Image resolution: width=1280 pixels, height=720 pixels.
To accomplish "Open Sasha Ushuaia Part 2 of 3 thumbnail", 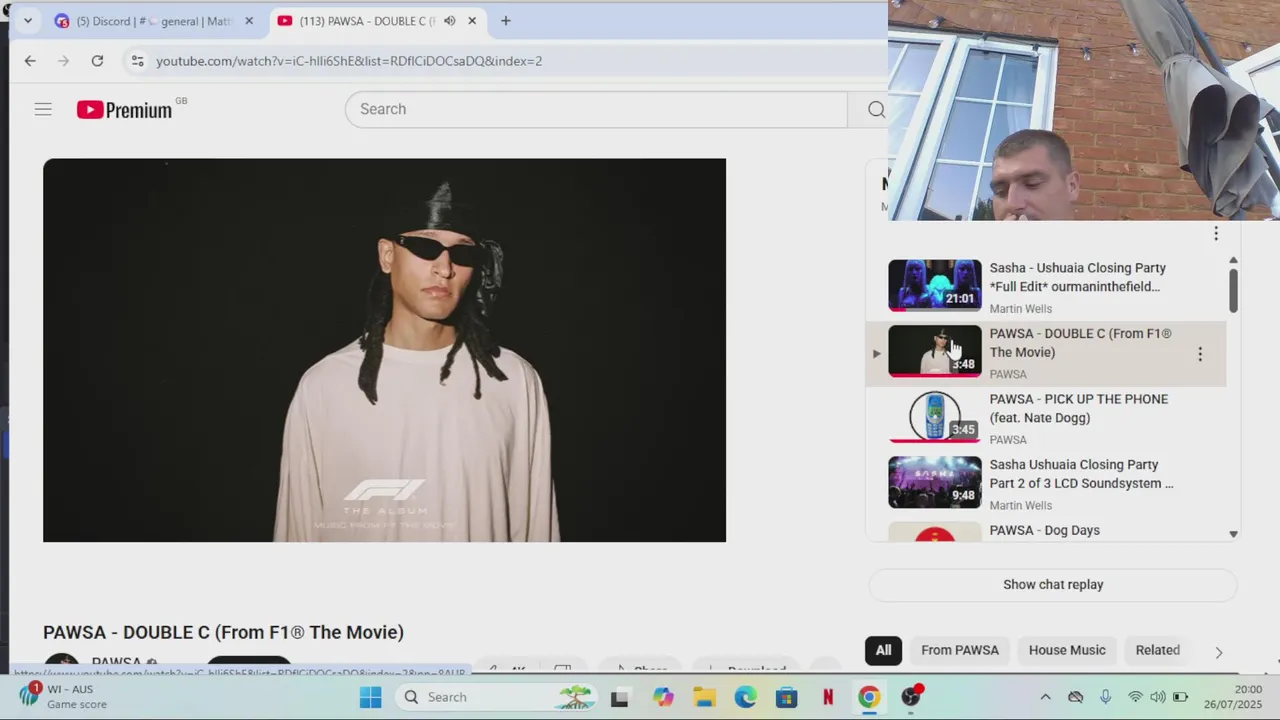I will pyautogui.click(x=935, y=482).
